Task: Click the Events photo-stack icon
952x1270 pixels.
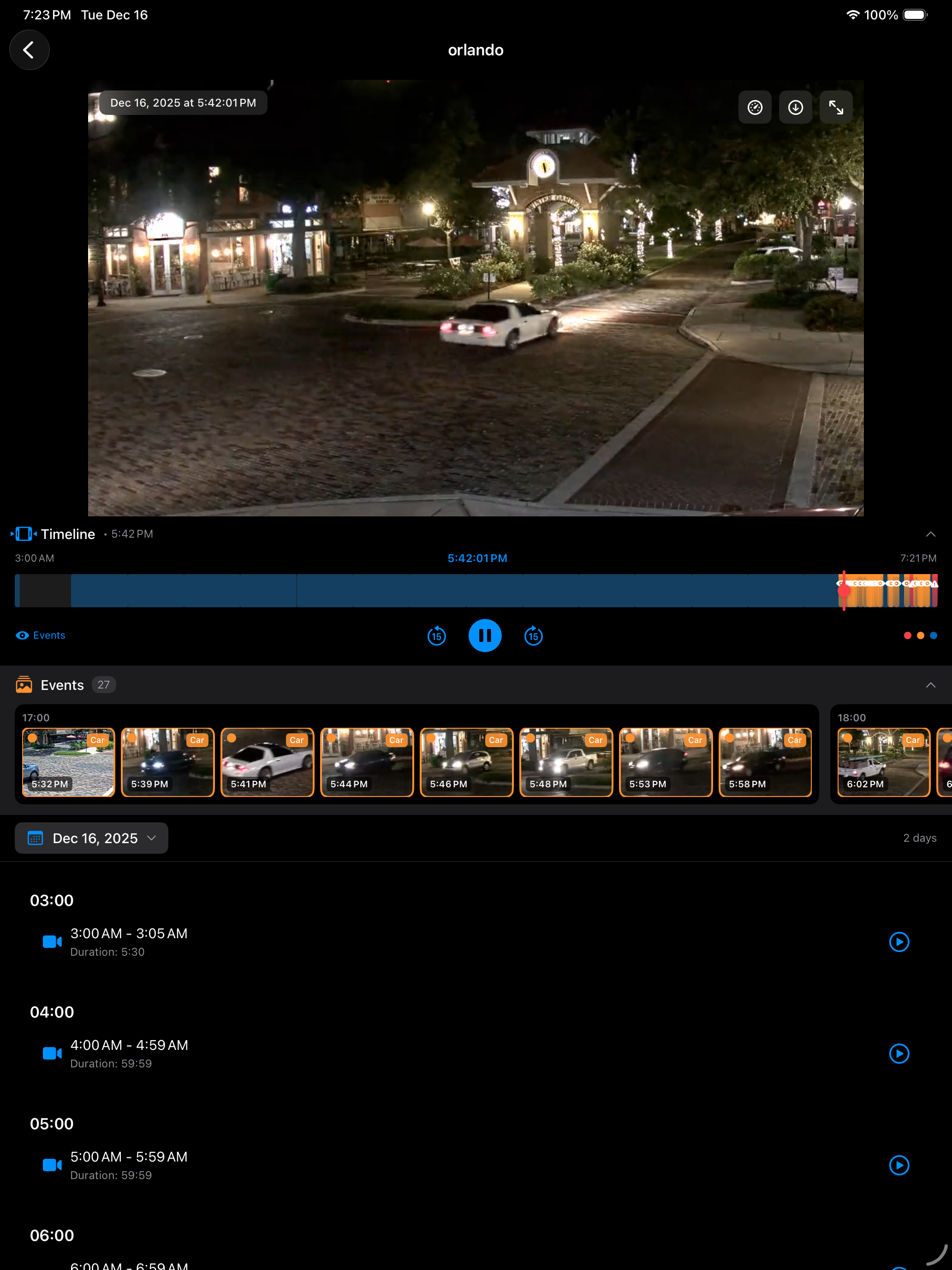Action: 24,684
